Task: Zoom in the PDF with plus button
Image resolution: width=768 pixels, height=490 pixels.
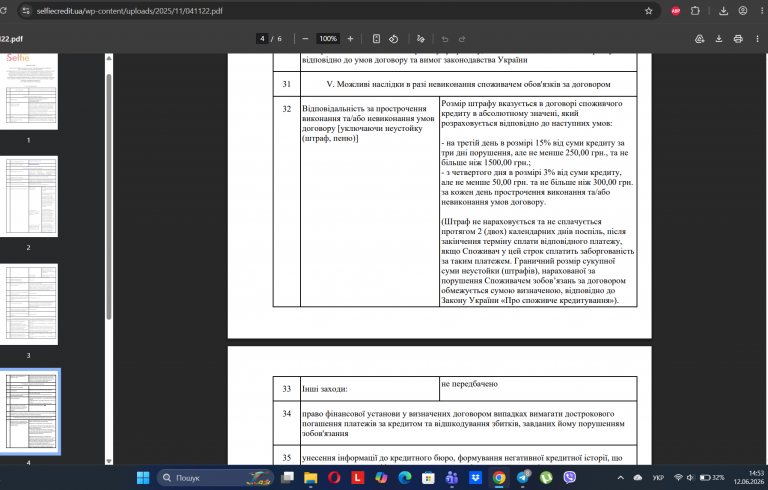Action: point(350,39)
